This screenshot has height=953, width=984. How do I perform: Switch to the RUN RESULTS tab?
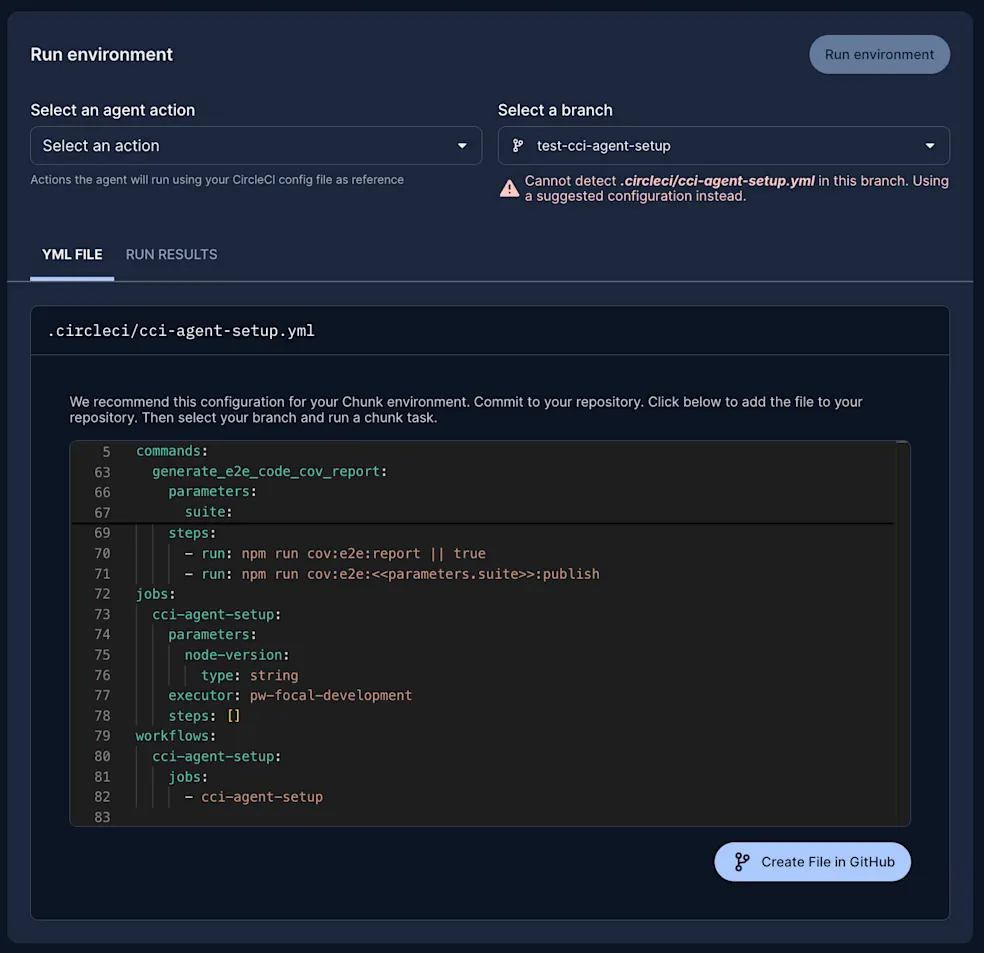click(x=171, y=254)
